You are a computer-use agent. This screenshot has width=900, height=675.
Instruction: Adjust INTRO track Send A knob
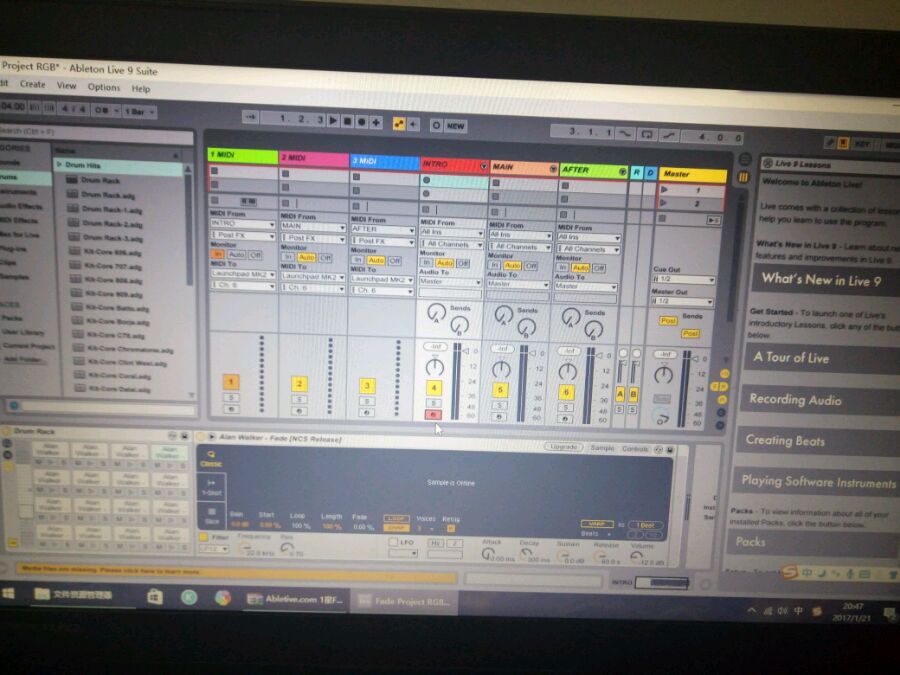click(x=436, y=313)
